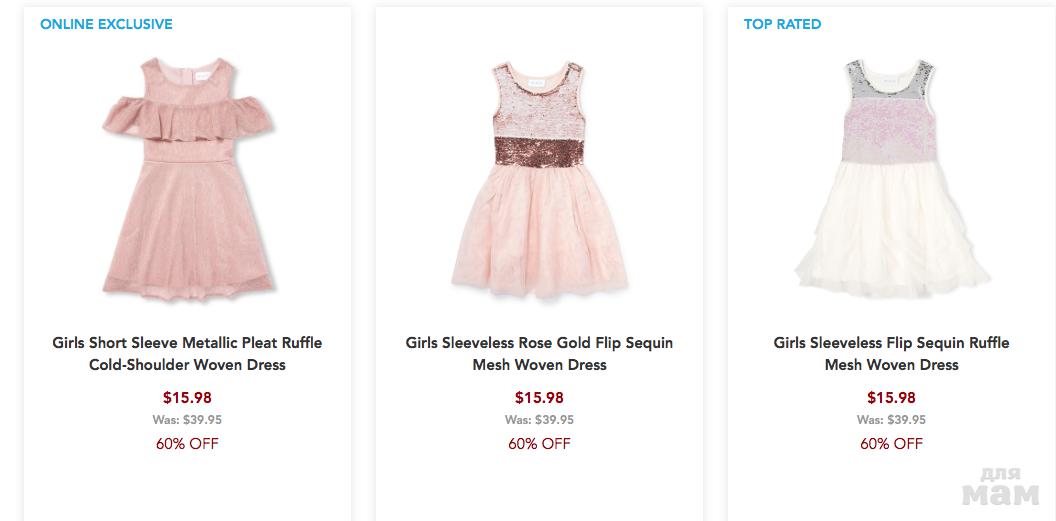Screen dimensions: 1056x521
Task: Click 60% OFF label on third product
Action: [x=891, y=443]
